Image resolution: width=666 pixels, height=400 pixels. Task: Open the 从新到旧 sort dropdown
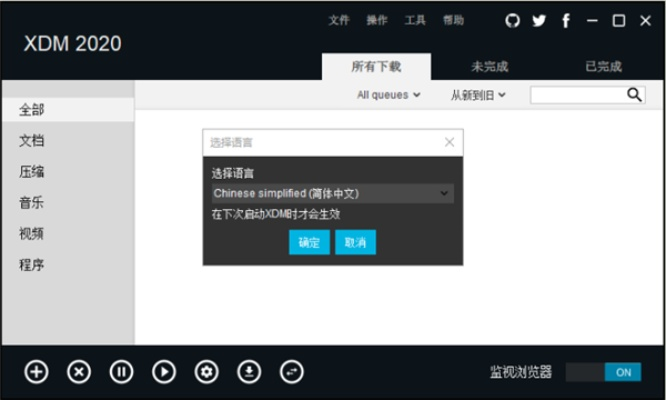pos(478,95)
